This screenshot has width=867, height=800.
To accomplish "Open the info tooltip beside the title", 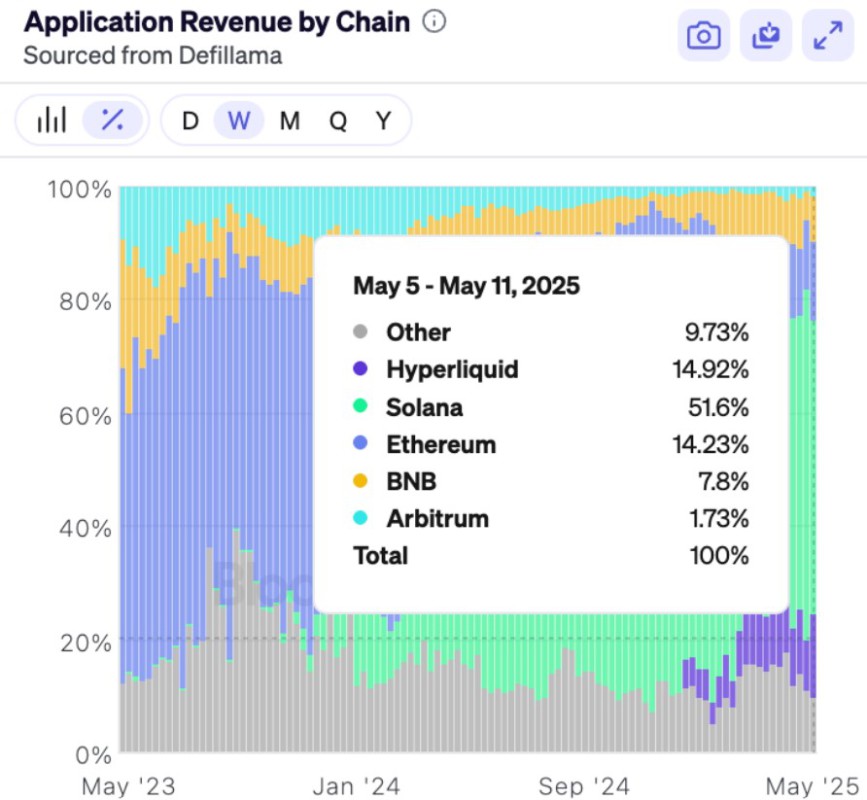I will 434,22.
